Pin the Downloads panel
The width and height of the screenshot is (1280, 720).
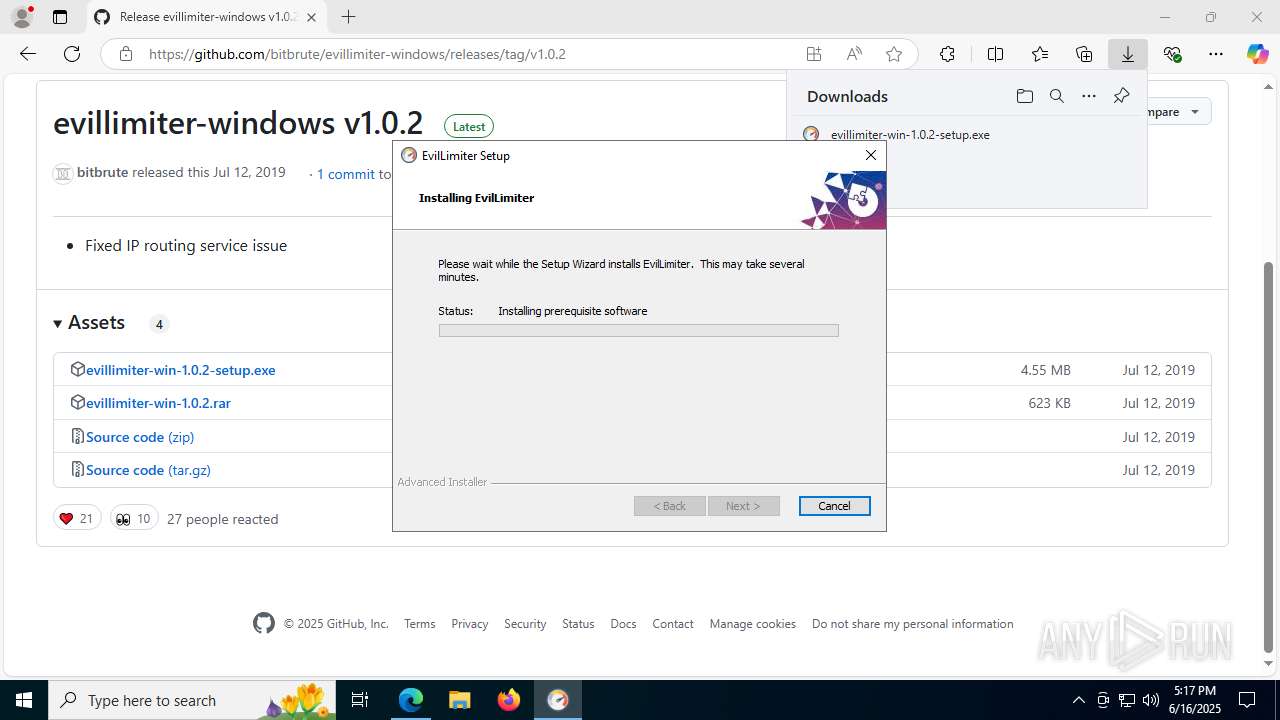tap(1121, 96)
